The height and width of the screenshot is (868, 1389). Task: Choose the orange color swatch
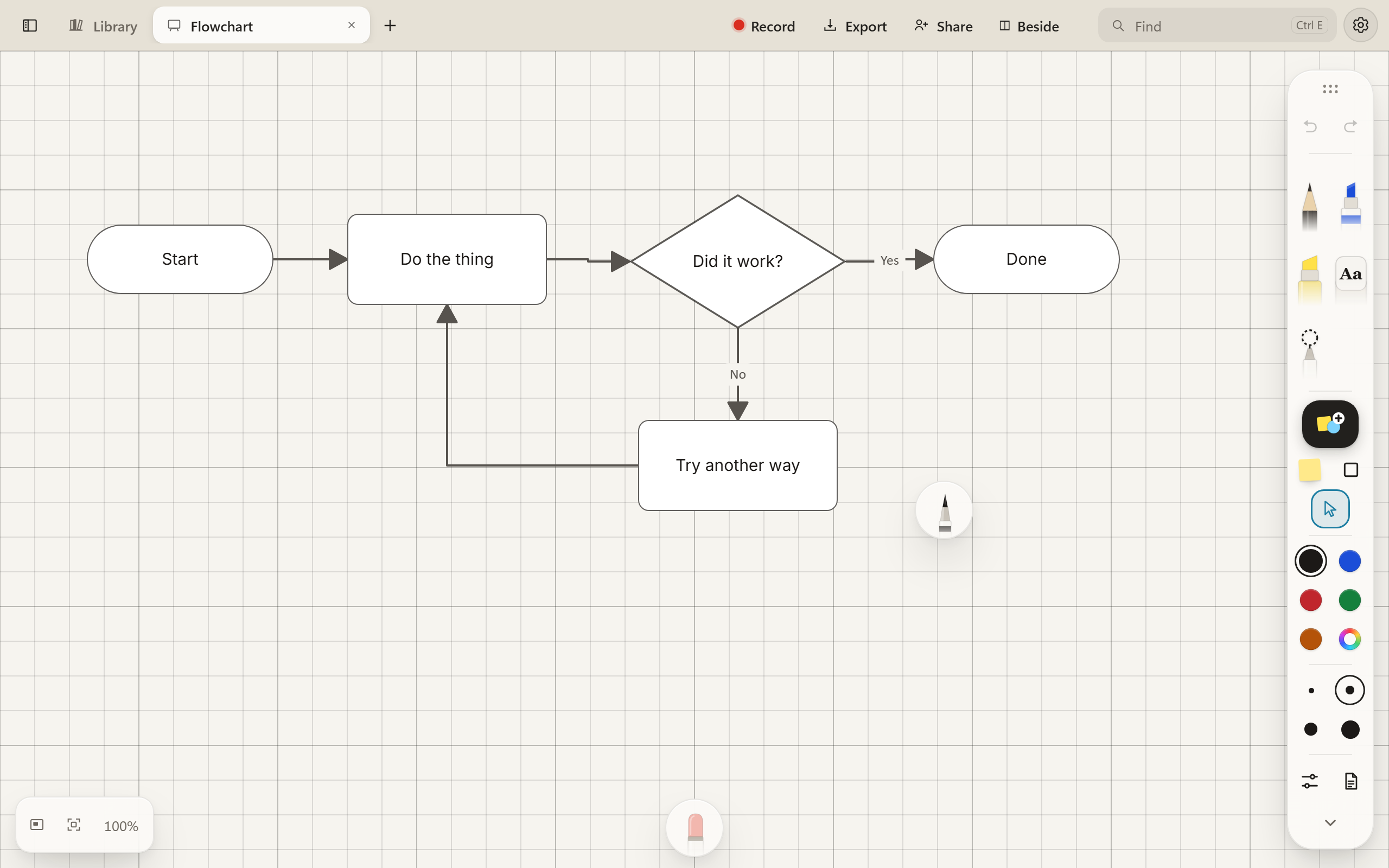pyautogui.click(x=1311, y=640)
